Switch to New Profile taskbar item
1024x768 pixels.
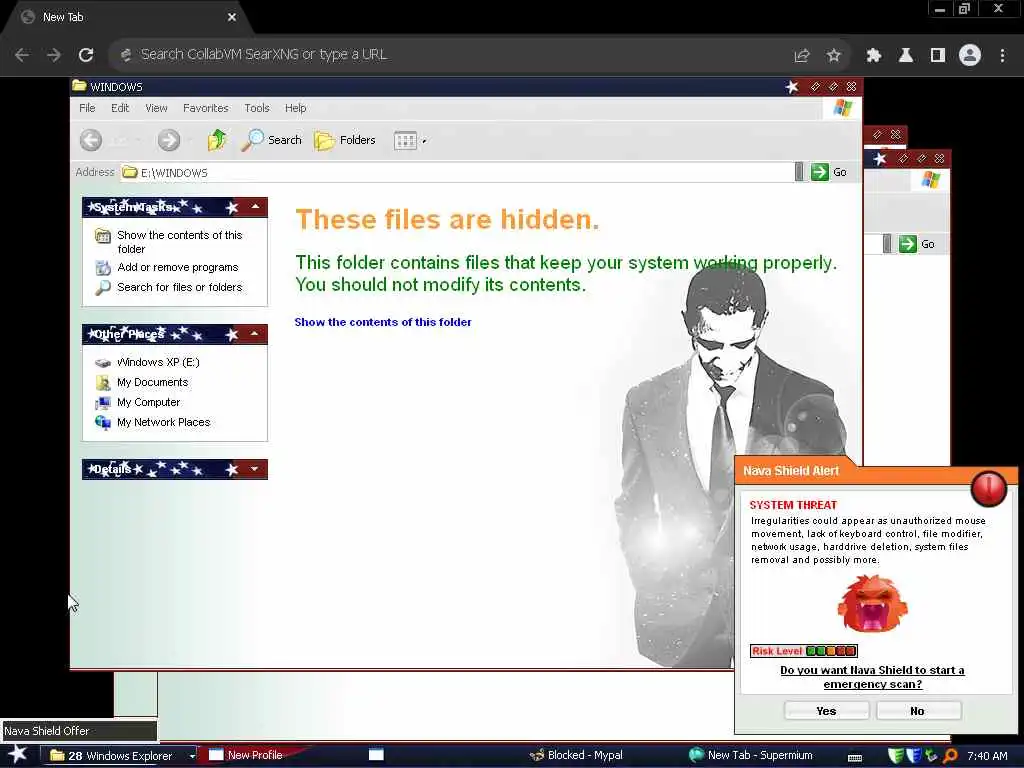(246, 755)
